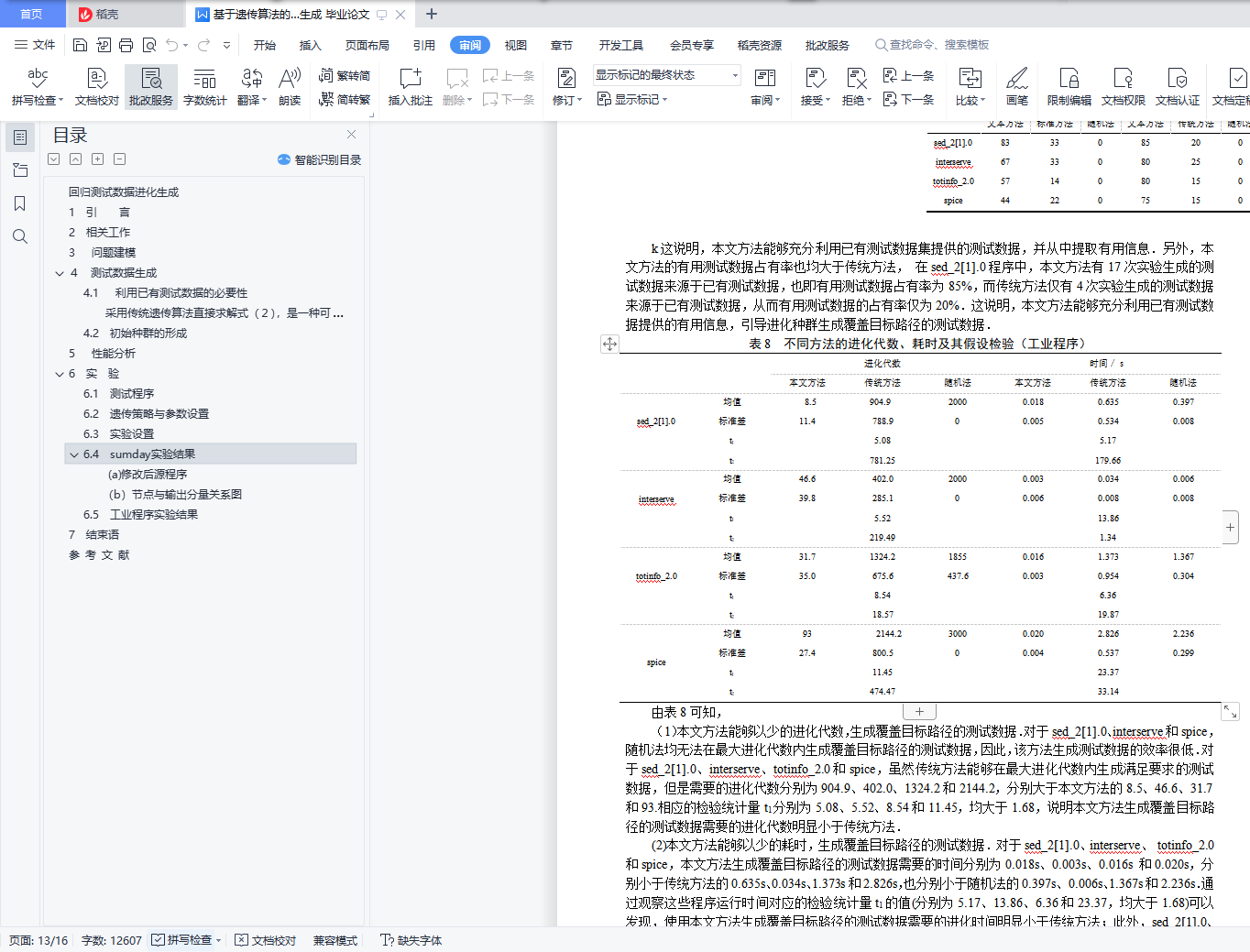Screen dimensions: 1250x952
Task: Go to outline item '6.5 工业程序实验结果'
Action: coord(141,515)
